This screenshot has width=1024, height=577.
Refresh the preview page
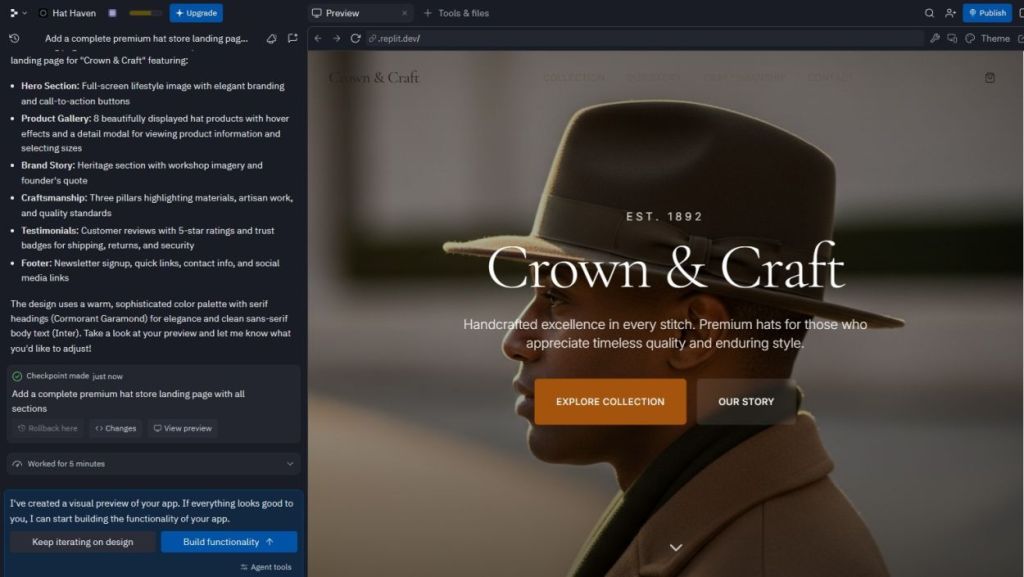coord(355,37)
